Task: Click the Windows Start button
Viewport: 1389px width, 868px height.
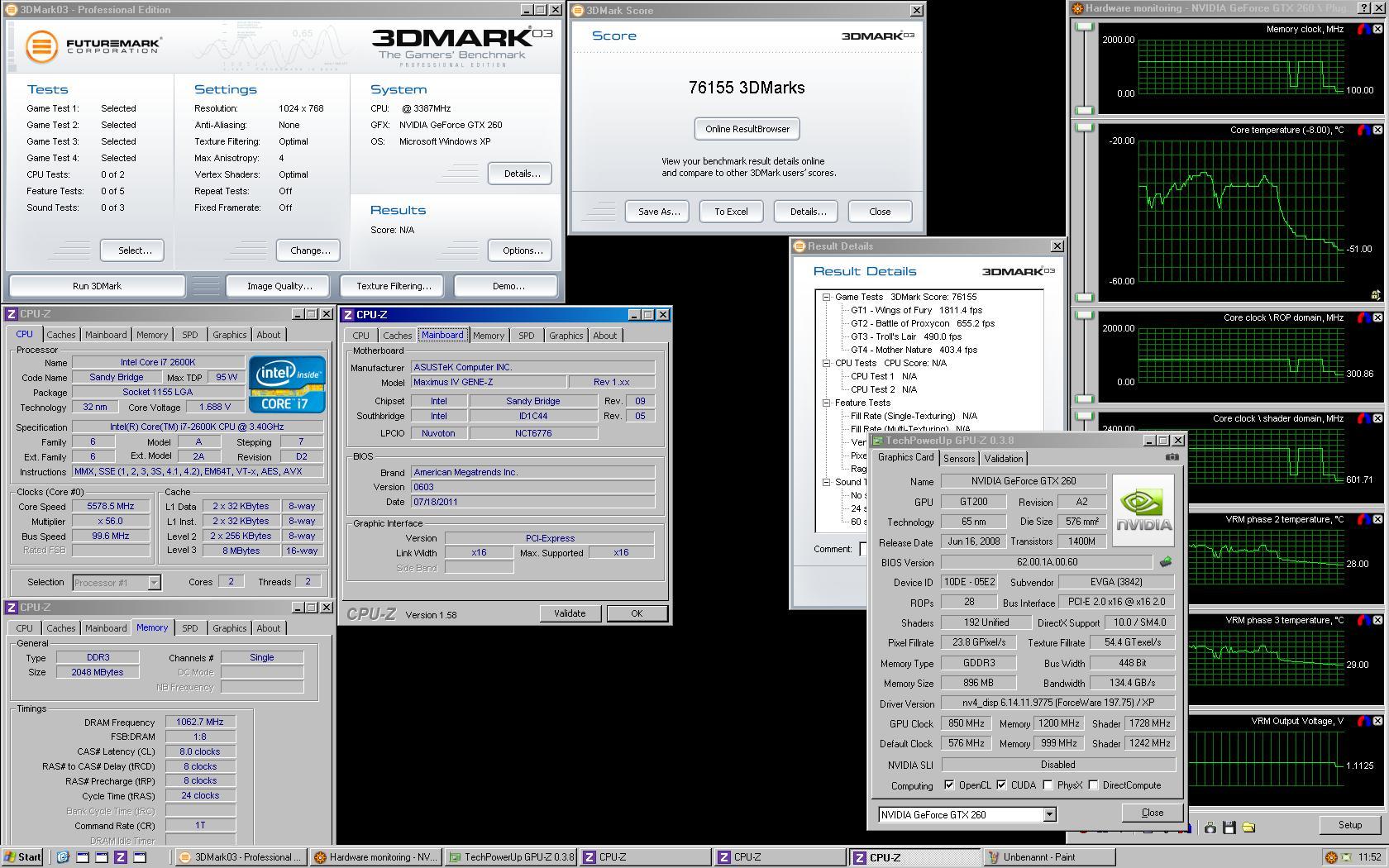Action: coord(23,857)
